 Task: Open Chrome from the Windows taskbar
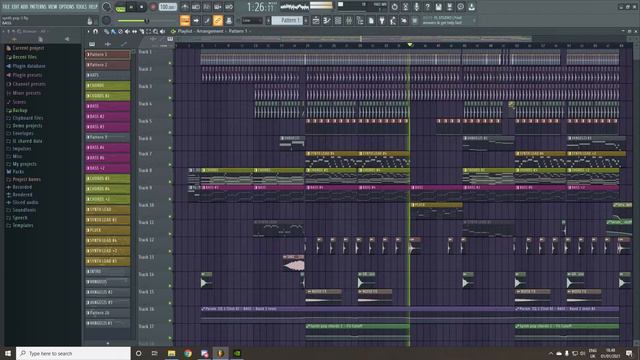coord(188,353)
